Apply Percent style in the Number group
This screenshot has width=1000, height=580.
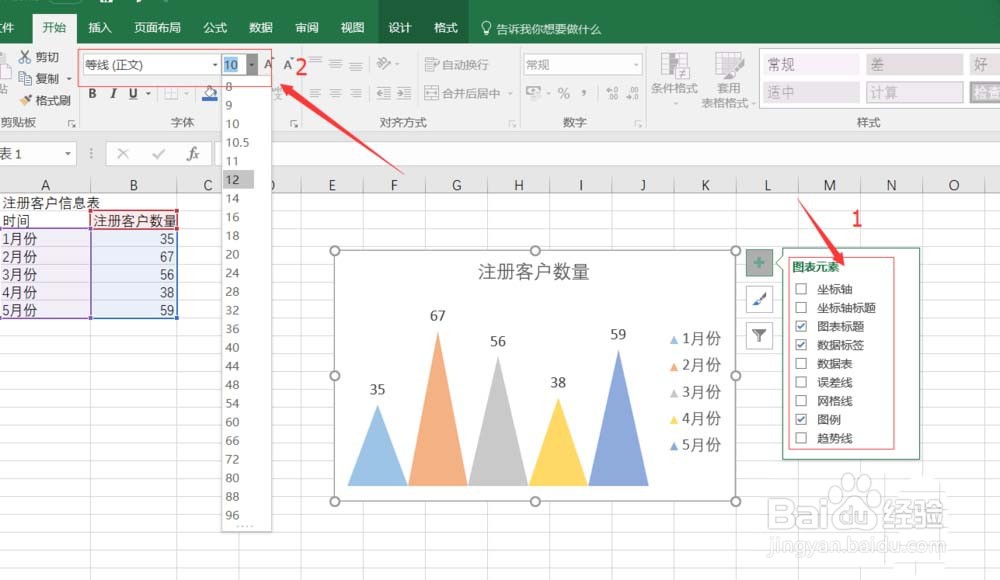point(562,92)
